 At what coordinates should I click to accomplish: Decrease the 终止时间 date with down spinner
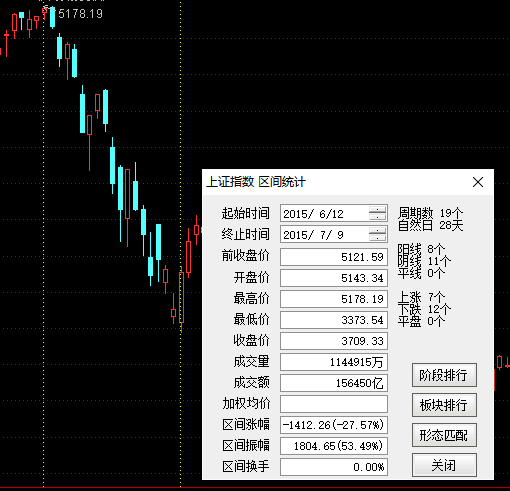click(377, 238)
